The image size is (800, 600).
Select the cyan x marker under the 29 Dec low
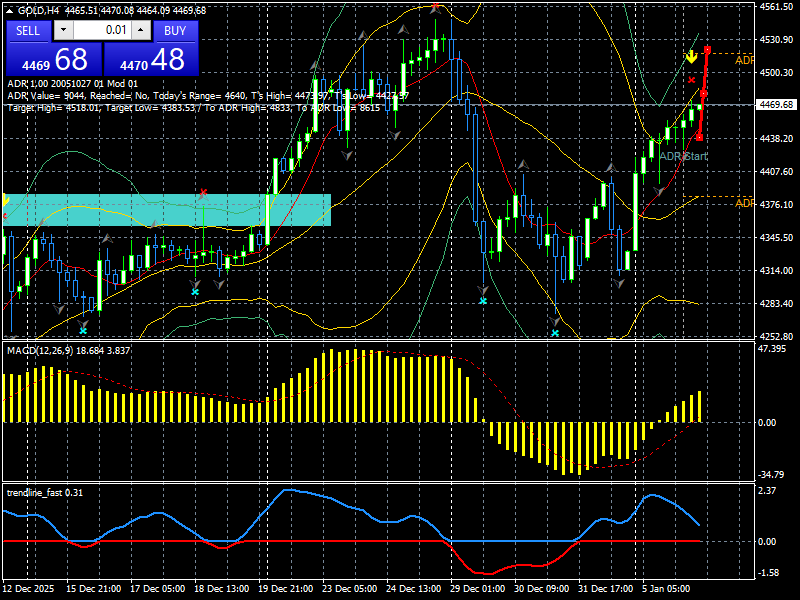click(483, 301)
